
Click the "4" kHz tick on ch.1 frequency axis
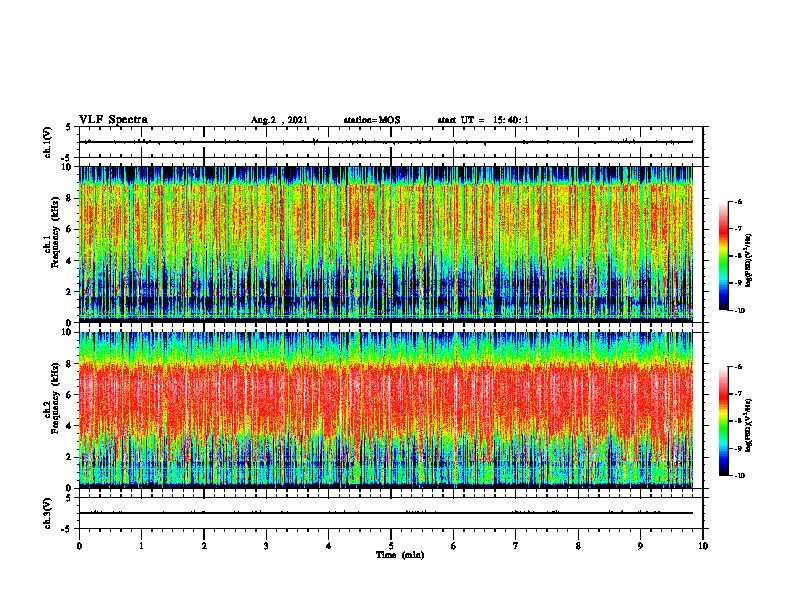point(70,261)
